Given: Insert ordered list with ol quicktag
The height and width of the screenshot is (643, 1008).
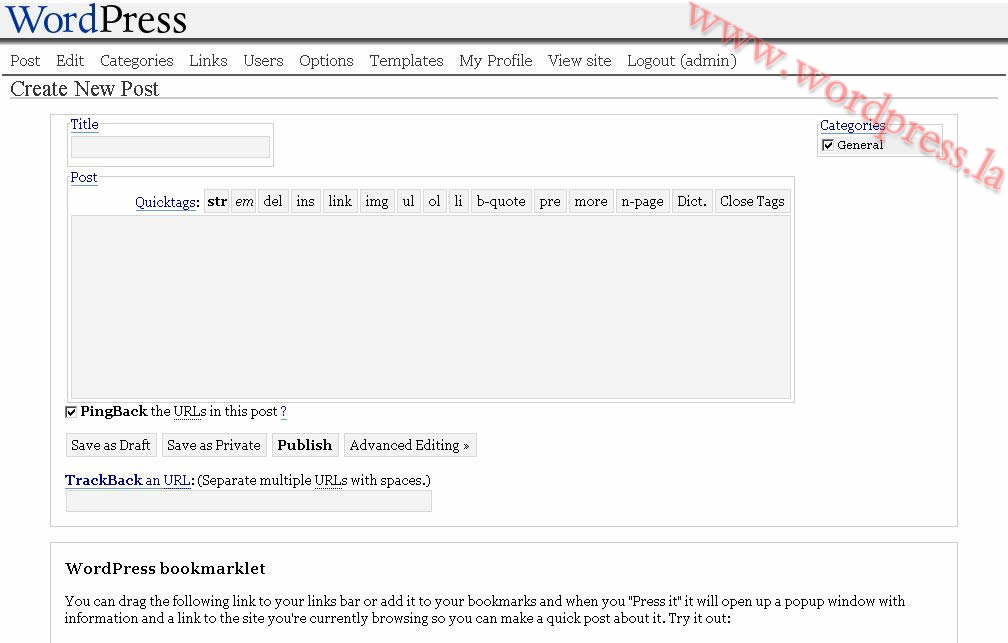Looking at the screenshot, I should tap(435, 201).
